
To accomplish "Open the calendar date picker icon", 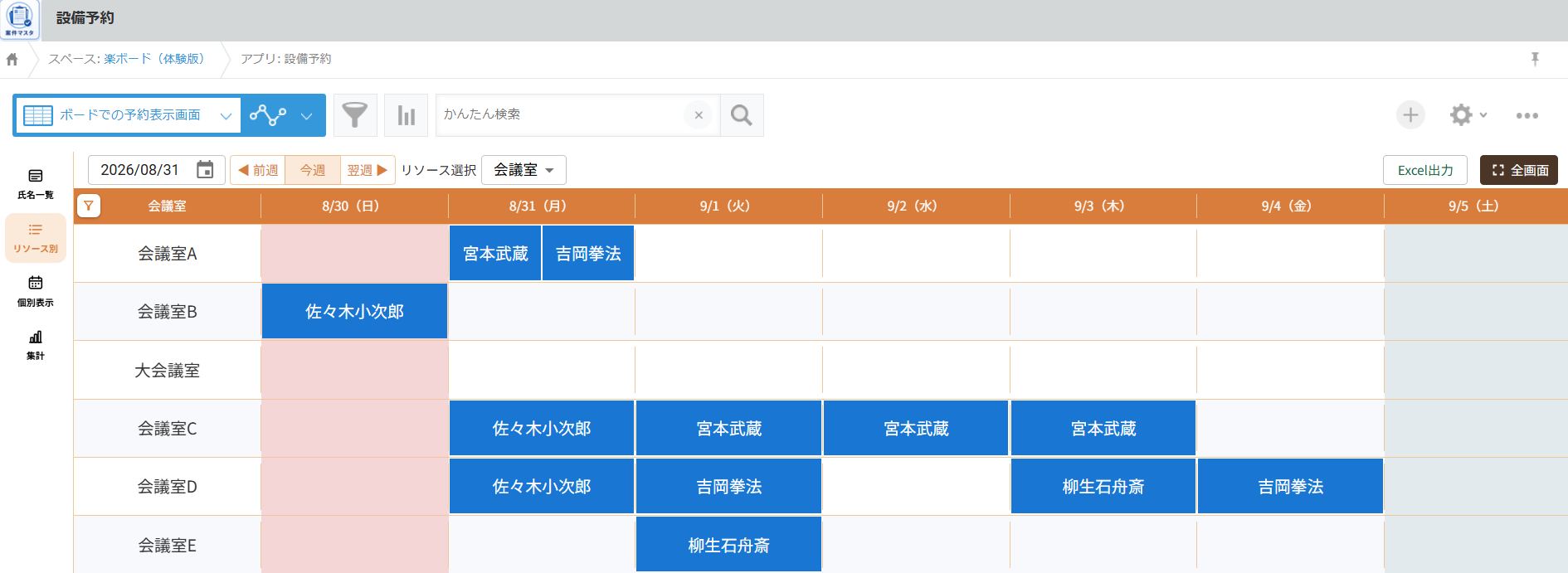I will click(x=205, y=170).
